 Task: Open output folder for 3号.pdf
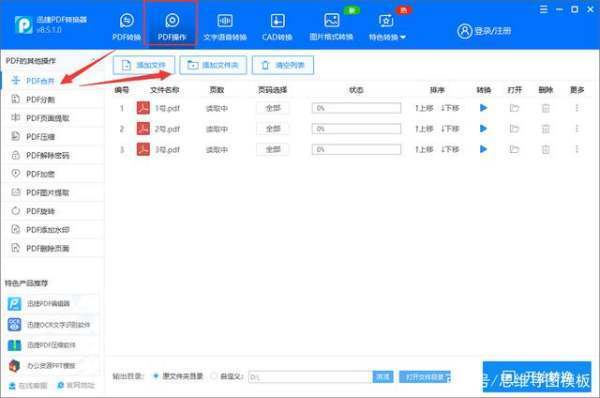pos(514,149)
